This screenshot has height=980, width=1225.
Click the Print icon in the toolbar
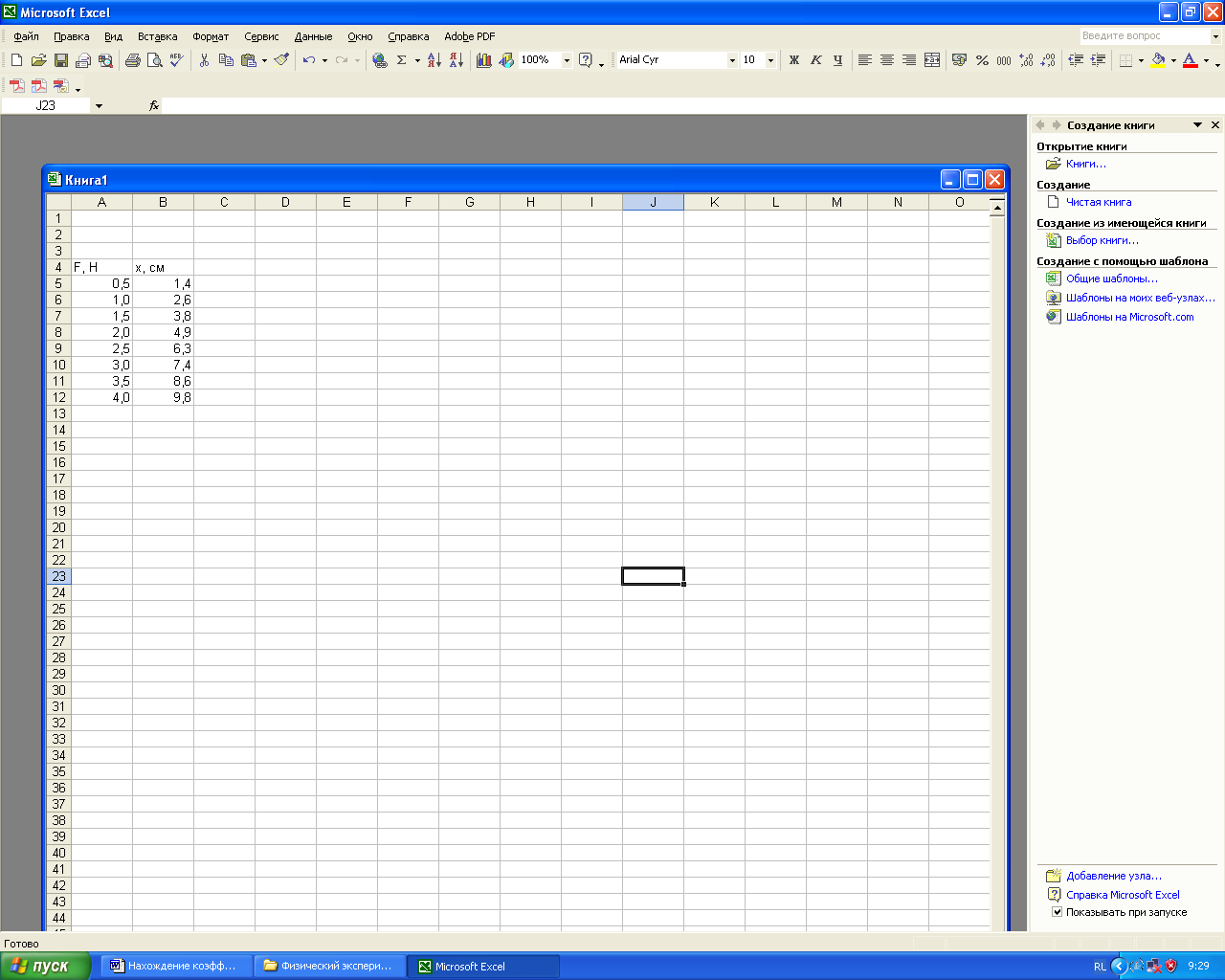click(132, 60)
